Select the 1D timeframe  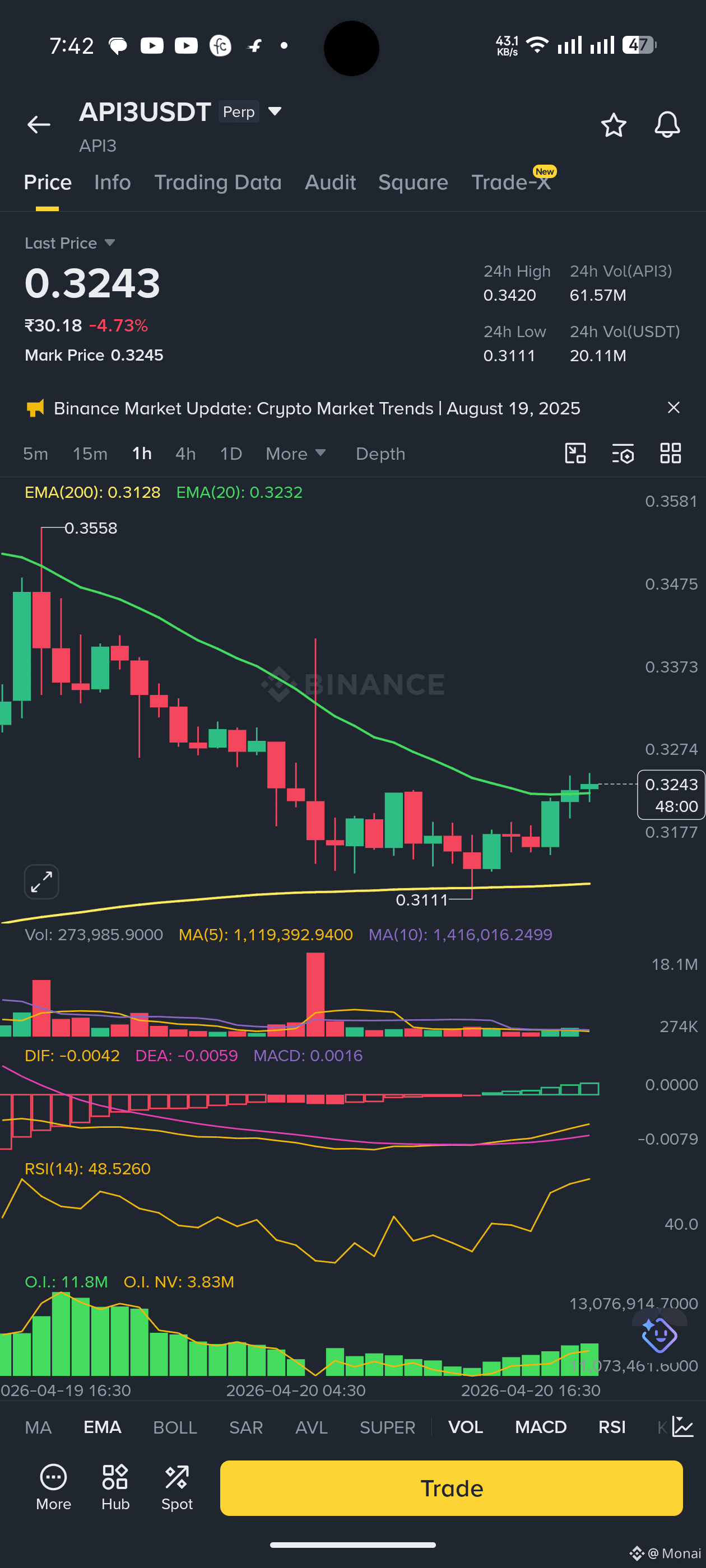pos(231,454)
